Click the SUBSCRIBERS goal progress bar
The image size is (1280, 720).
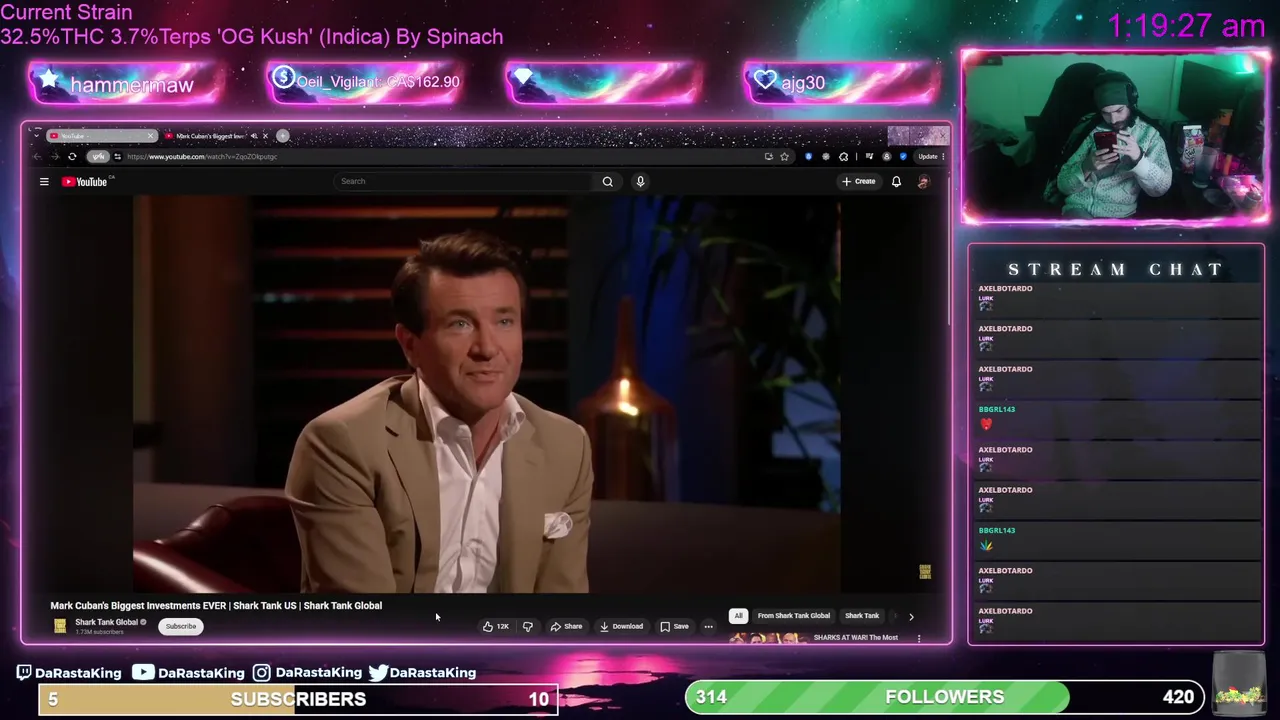coord(298,699)
